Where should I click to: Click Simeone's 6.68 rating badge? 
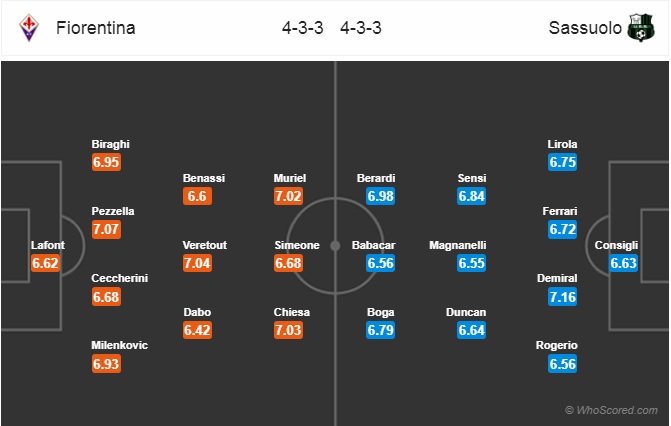click(x=288, y=263)
